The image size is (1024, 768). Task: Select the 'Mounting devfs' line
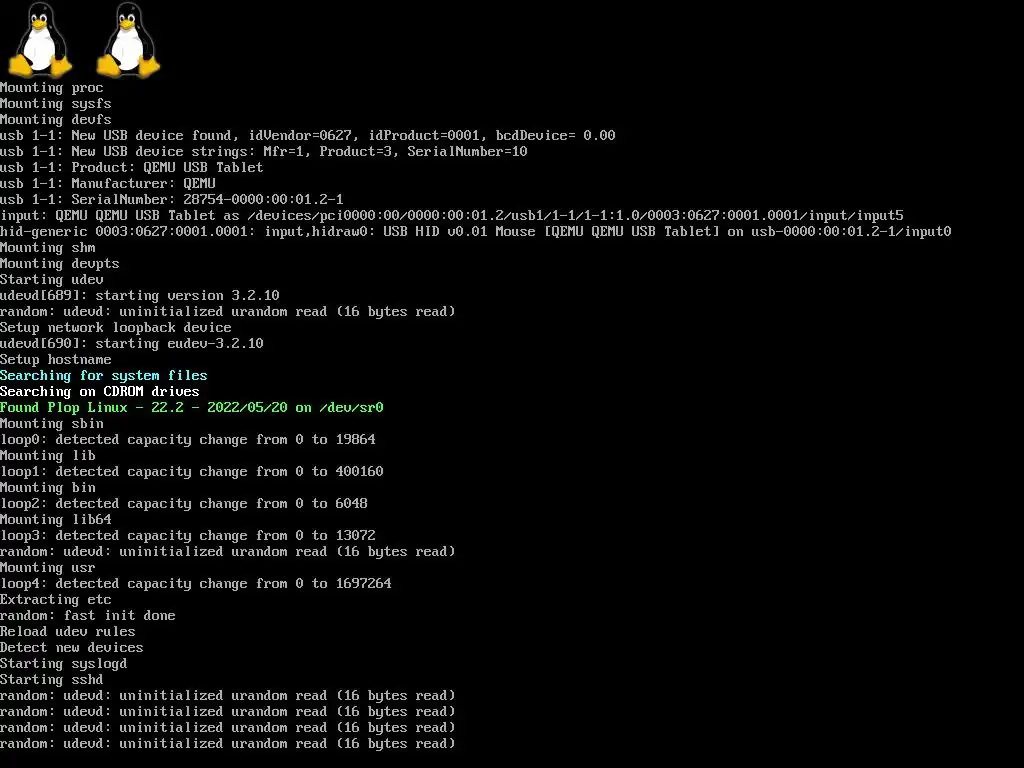(x=56, y=120)
